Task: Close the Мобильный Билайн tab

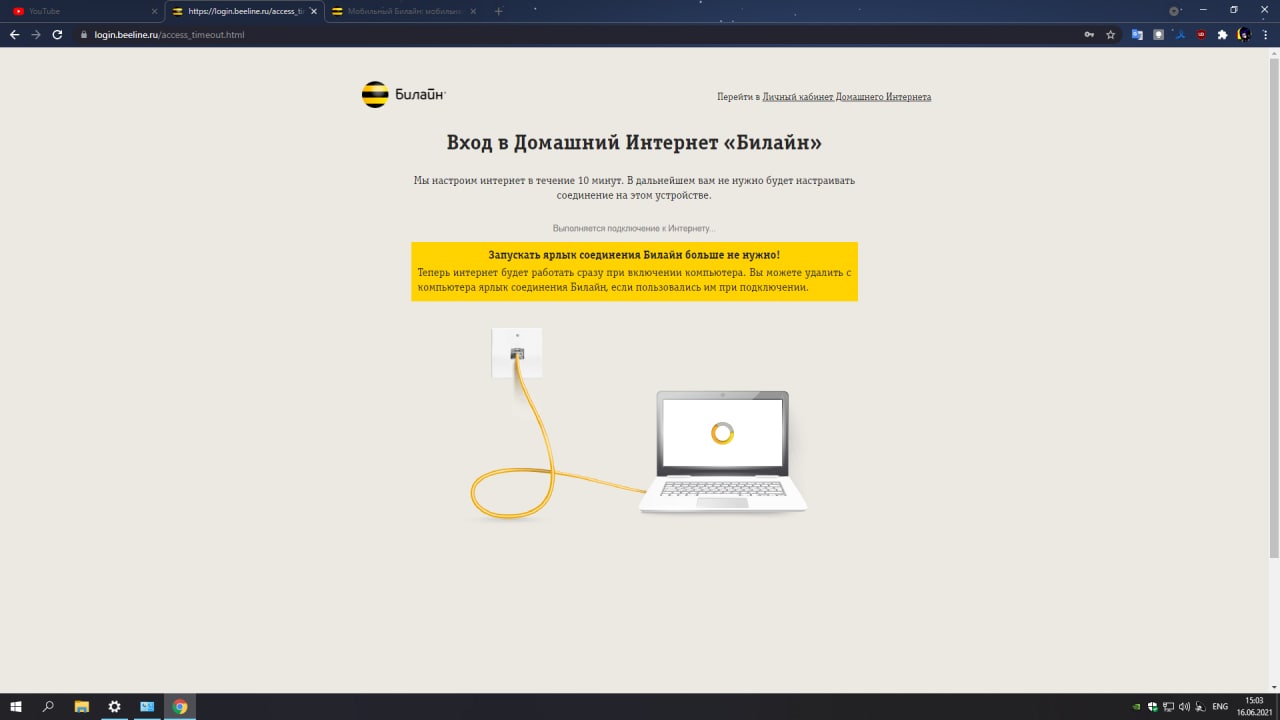Action: tap(473, 11)
